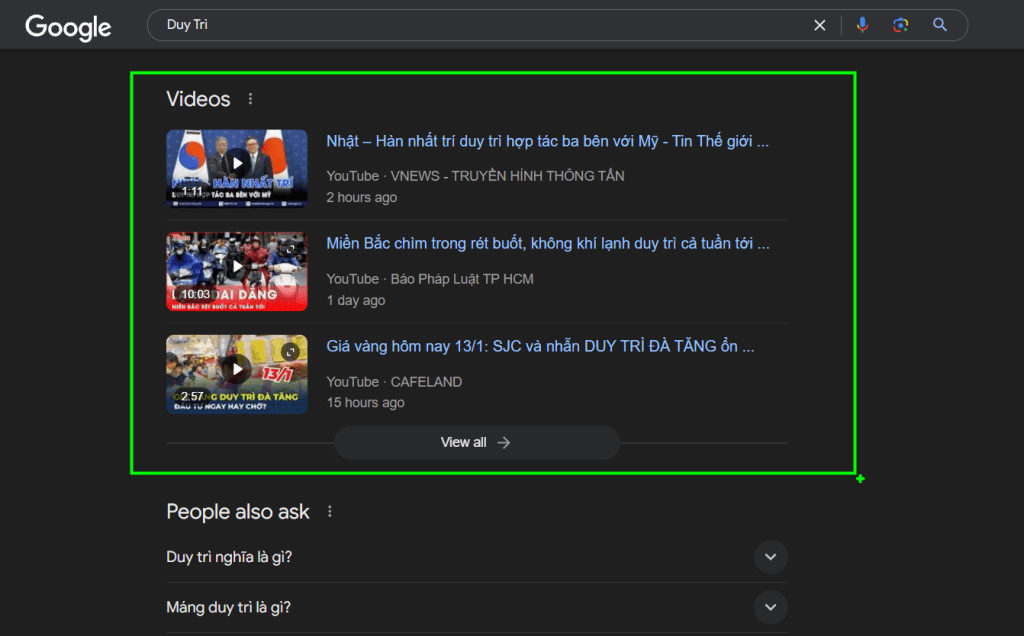Click expand icon on Giá vàng video thumbnail
1024x636 pixels.
pos(290,352)
